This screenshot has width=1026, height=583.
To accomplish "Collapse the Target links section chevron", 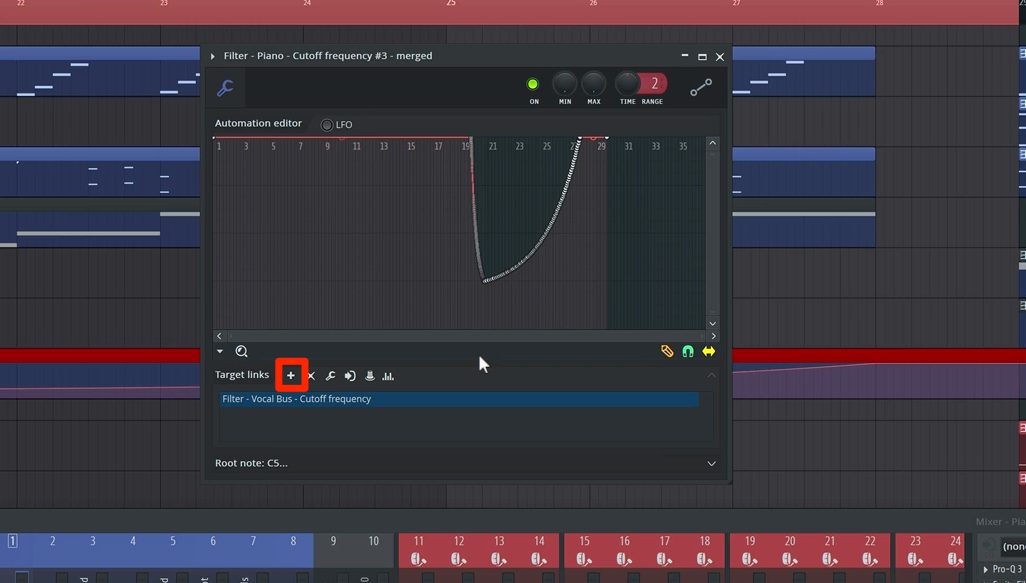I will [711, 376].
